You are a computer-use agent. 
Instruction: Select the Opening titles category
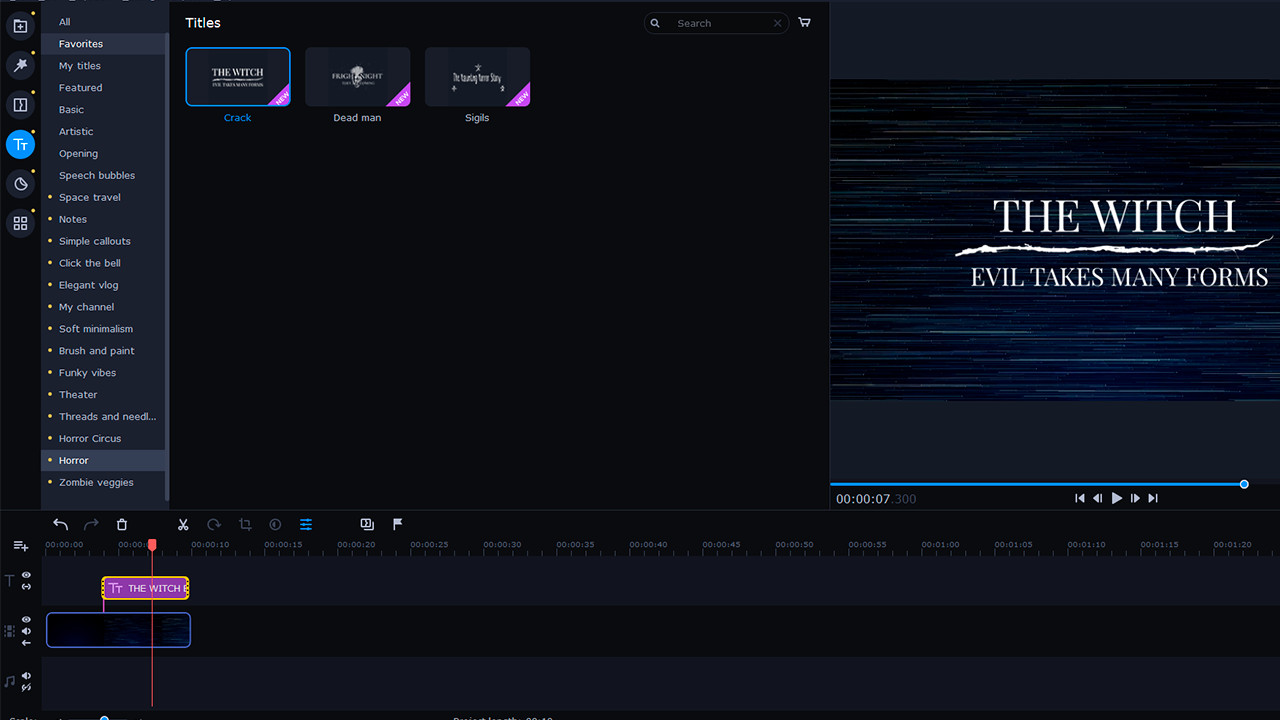click(x=78, y=153)
